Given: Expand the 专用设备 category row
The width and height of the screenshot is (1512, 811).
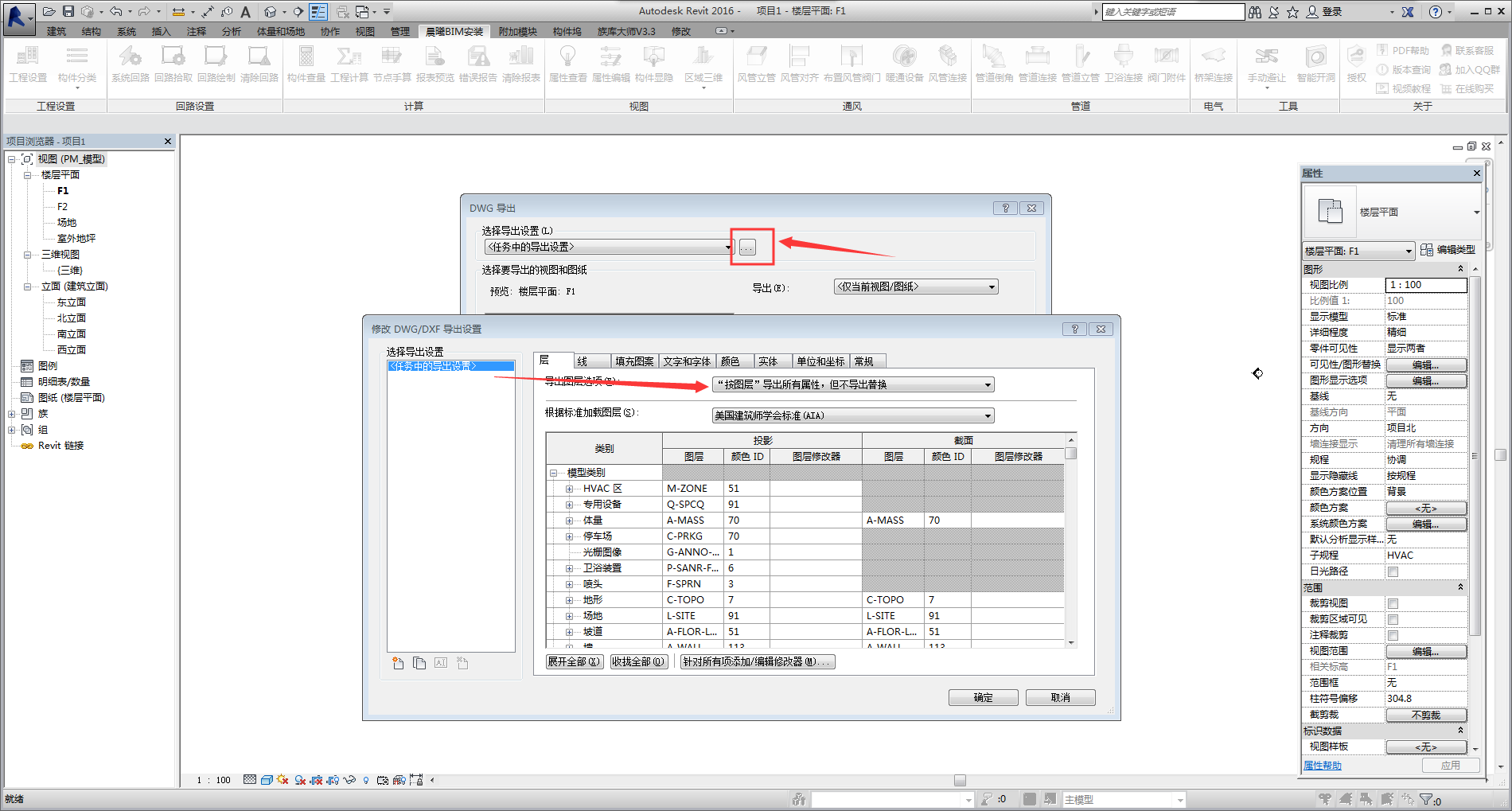Looking at the screenshot, I should (x=569, y=505).
